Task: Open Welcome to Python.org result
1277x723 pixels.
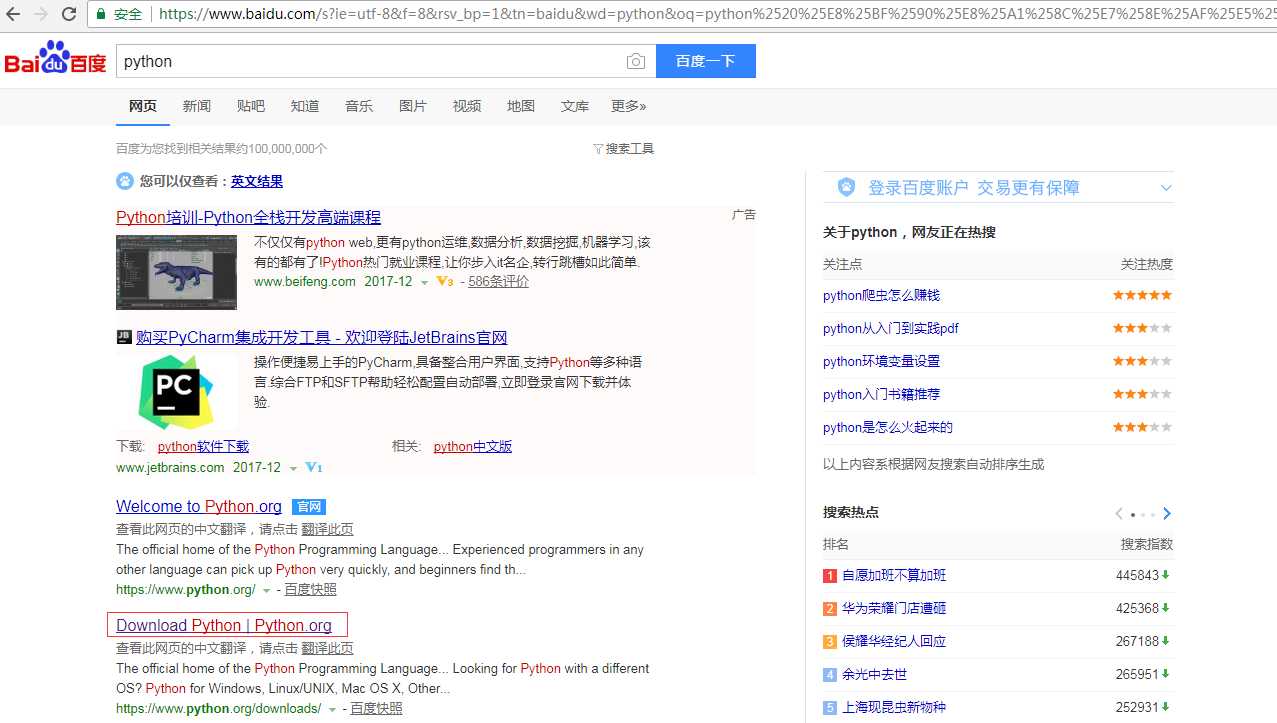Action: [x=199, y=506]
